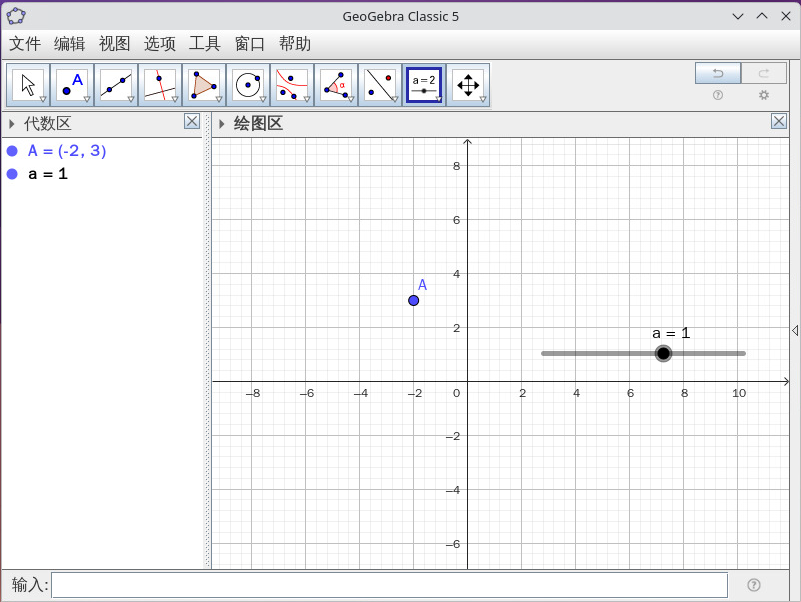This screenshot has width=801, height=602.
Task: Open Angle tool dropdown triangle
Action: [351, 99]
